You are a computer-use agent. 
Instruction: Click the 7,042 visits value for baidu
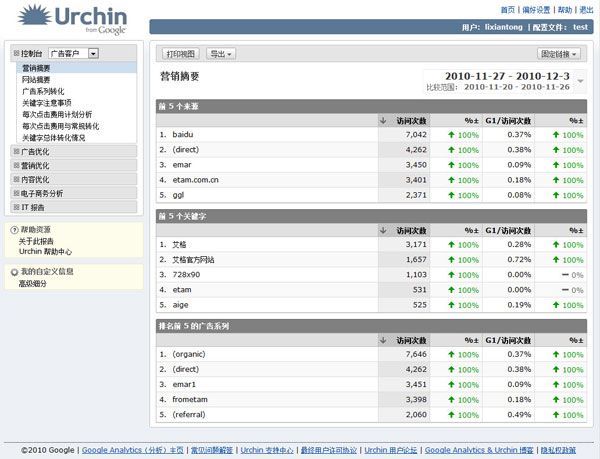[416, 135]
